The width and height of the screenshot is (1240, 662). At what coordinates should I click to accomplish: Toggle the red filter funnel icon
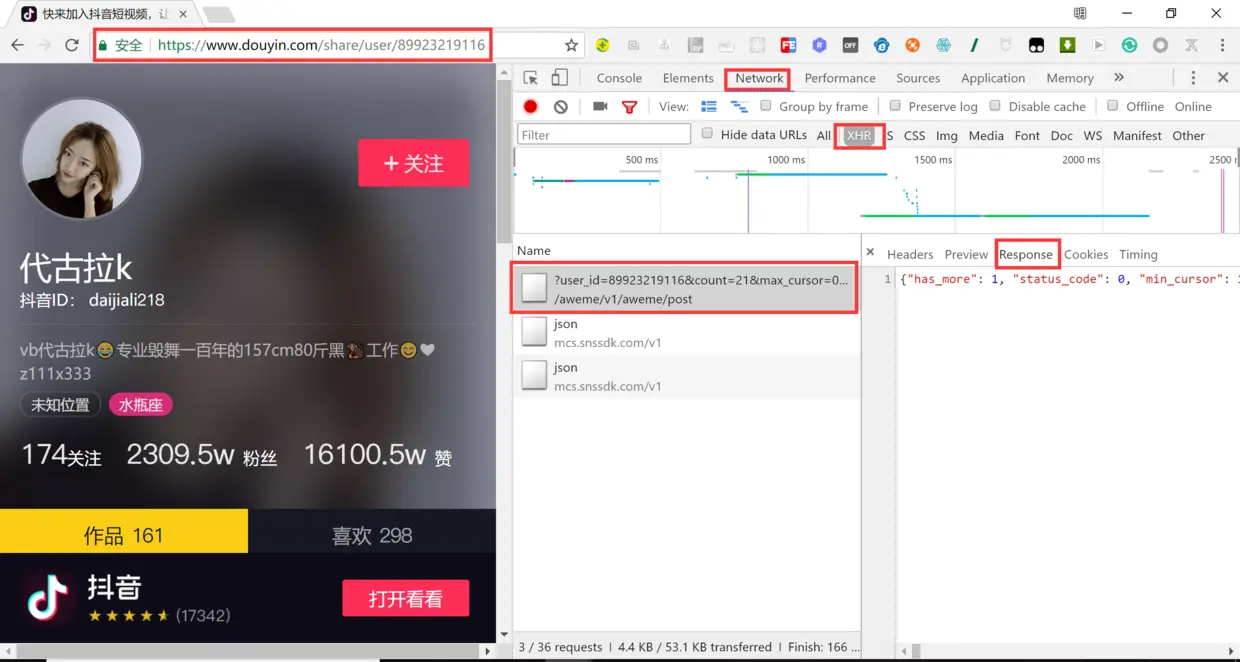pos(630,107)
